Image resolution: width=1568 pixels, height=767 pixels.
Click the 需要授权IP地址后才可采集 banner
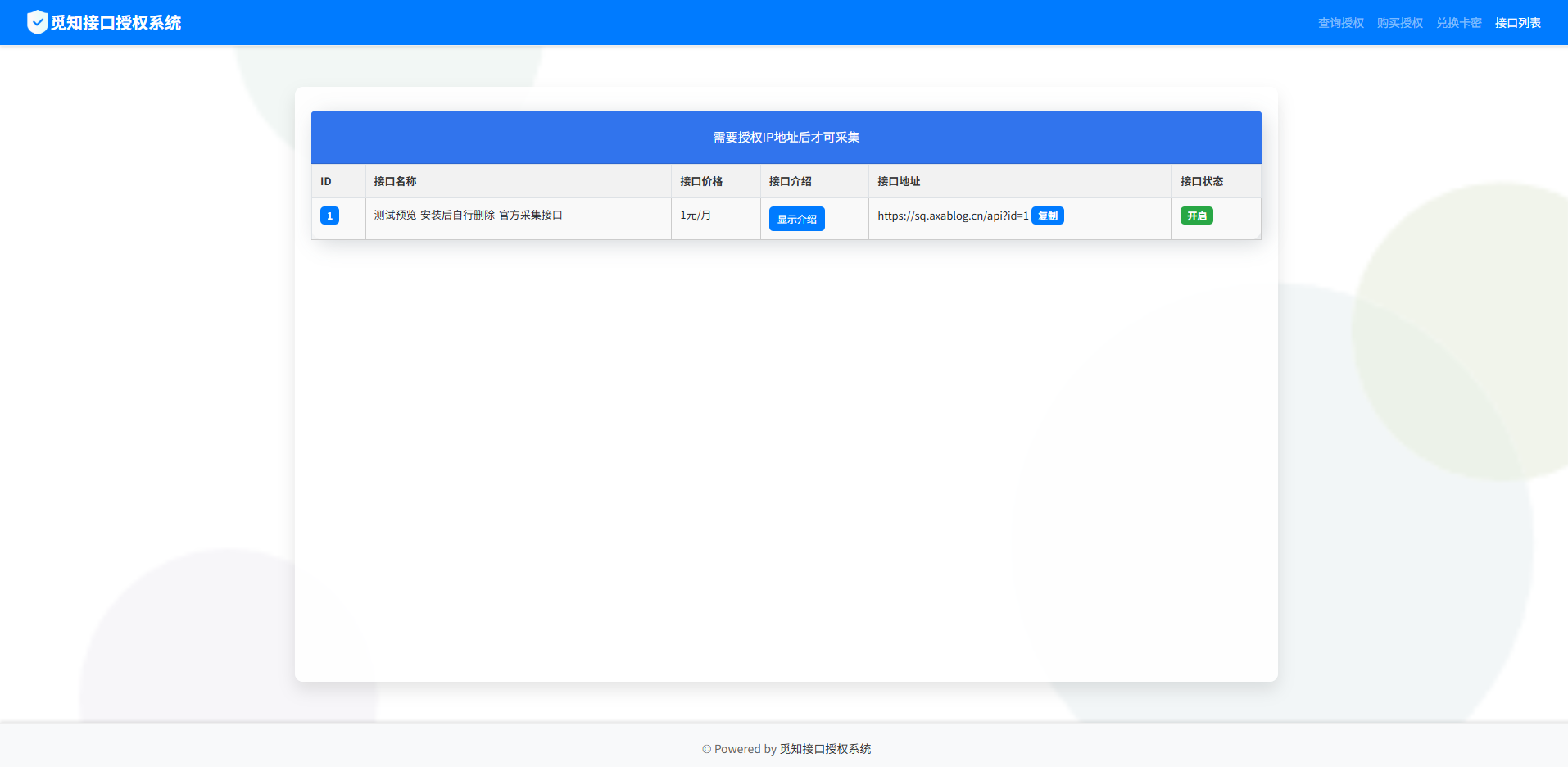click(x=786, y=138)
